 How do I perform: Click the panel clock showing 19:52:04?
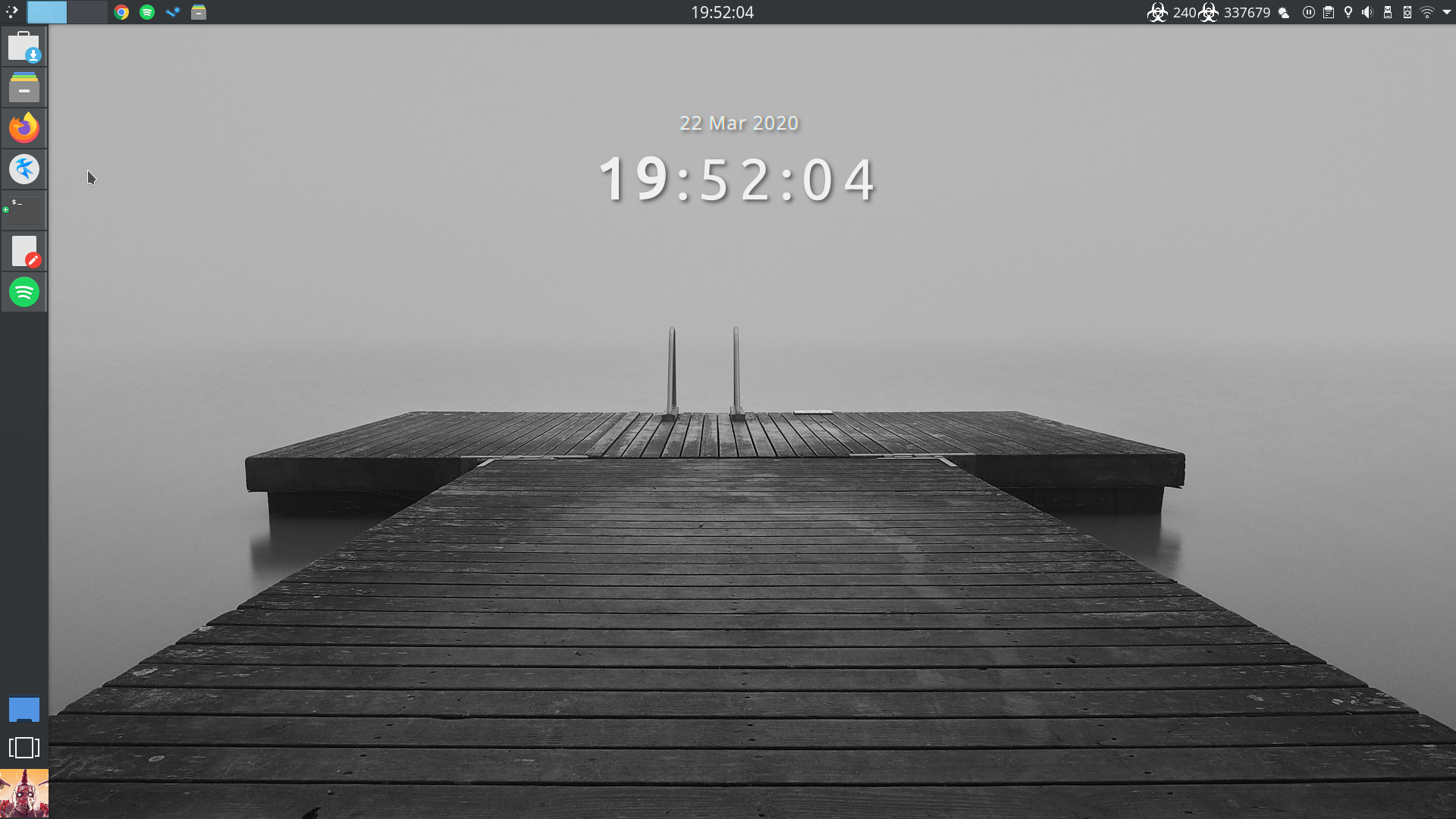[x=722, y=12]
